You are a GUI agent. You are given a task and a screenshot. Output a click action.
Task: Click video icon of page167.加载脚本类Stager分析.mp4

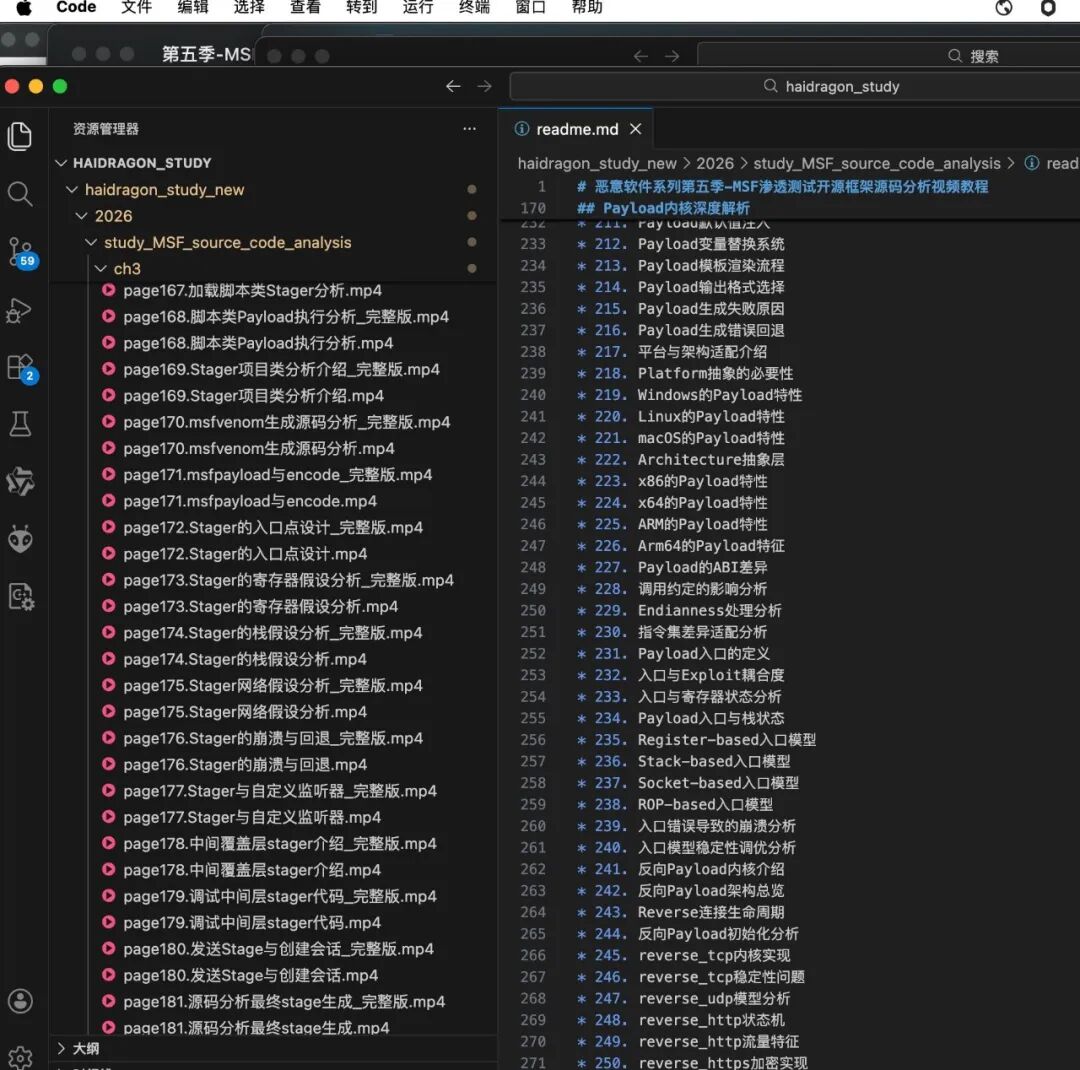click(x=108, y=290)
